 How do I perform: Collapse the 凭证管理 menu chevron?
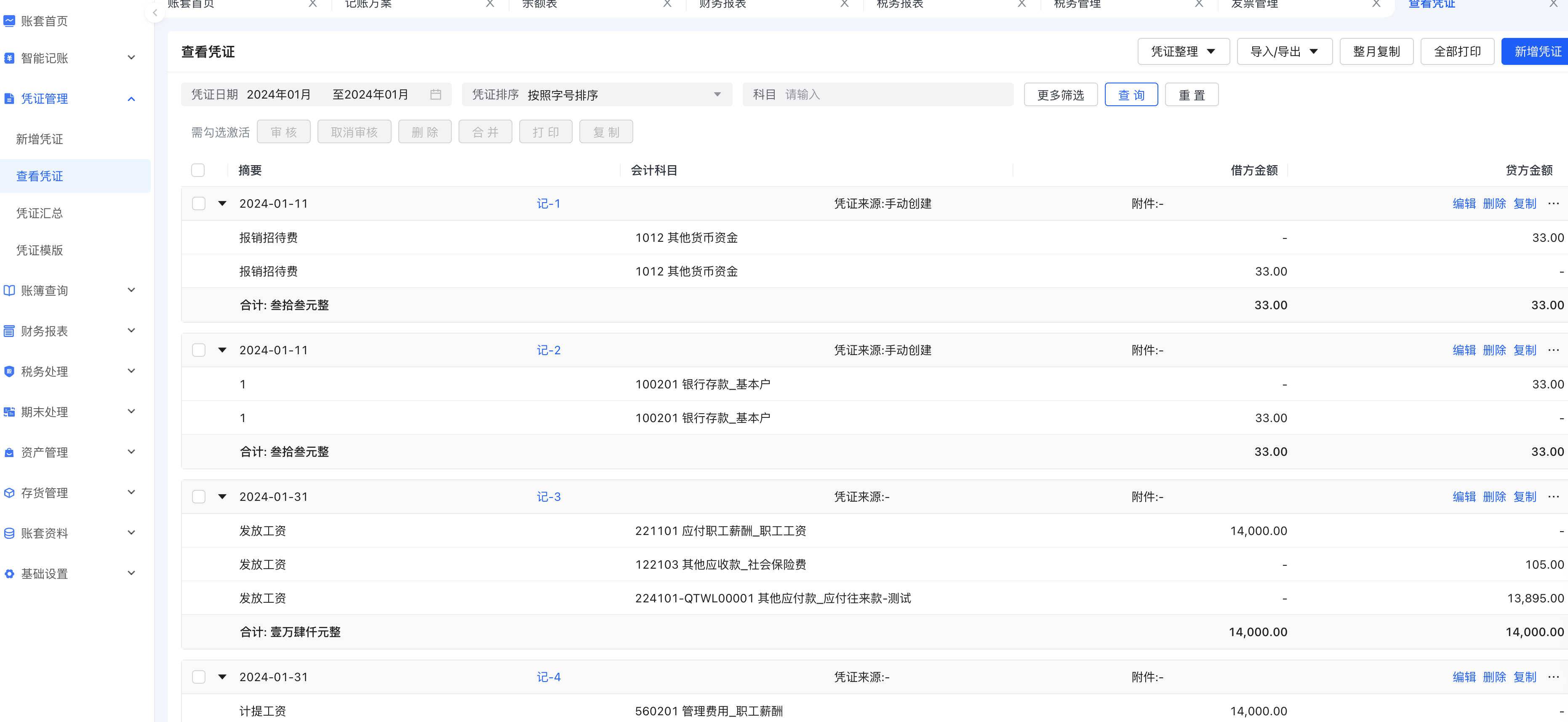click(x=131, y=99)
